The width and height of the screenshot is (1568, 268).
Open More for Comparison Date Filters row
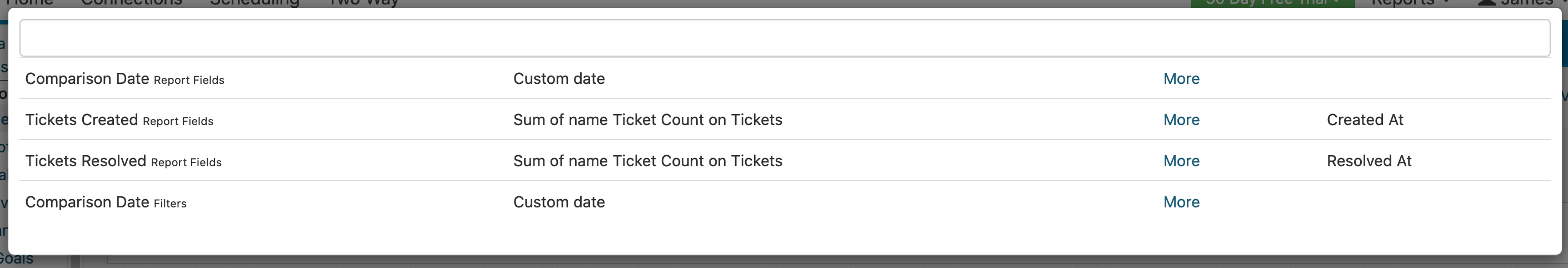(1181, 202)
